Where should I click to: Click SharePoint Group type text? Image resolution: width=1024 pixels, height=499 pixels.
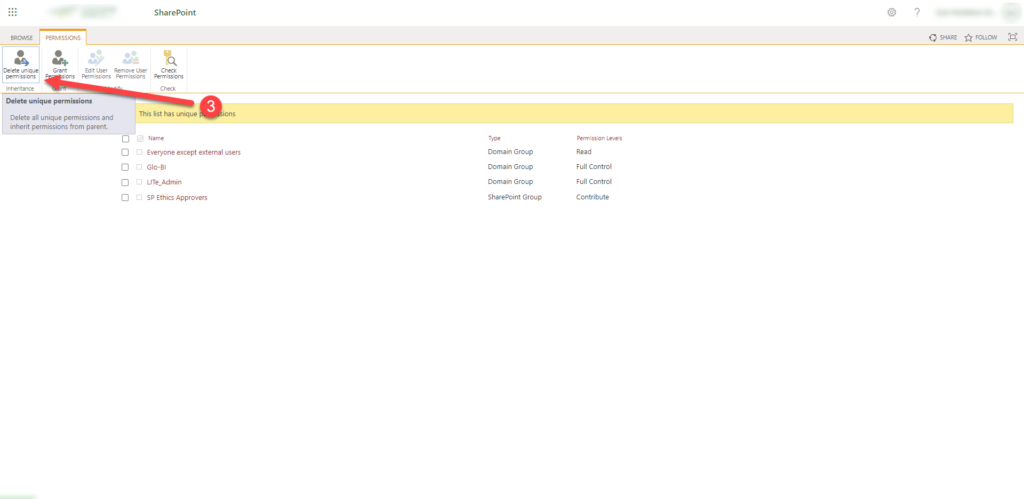point(515,197)
